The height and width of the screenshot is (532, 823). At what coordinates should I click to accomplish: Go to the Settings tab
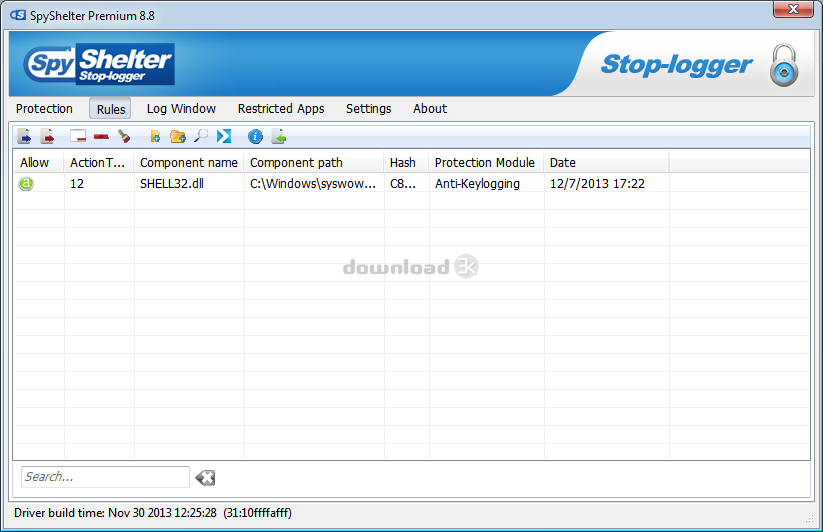click(x=368, y=109)
